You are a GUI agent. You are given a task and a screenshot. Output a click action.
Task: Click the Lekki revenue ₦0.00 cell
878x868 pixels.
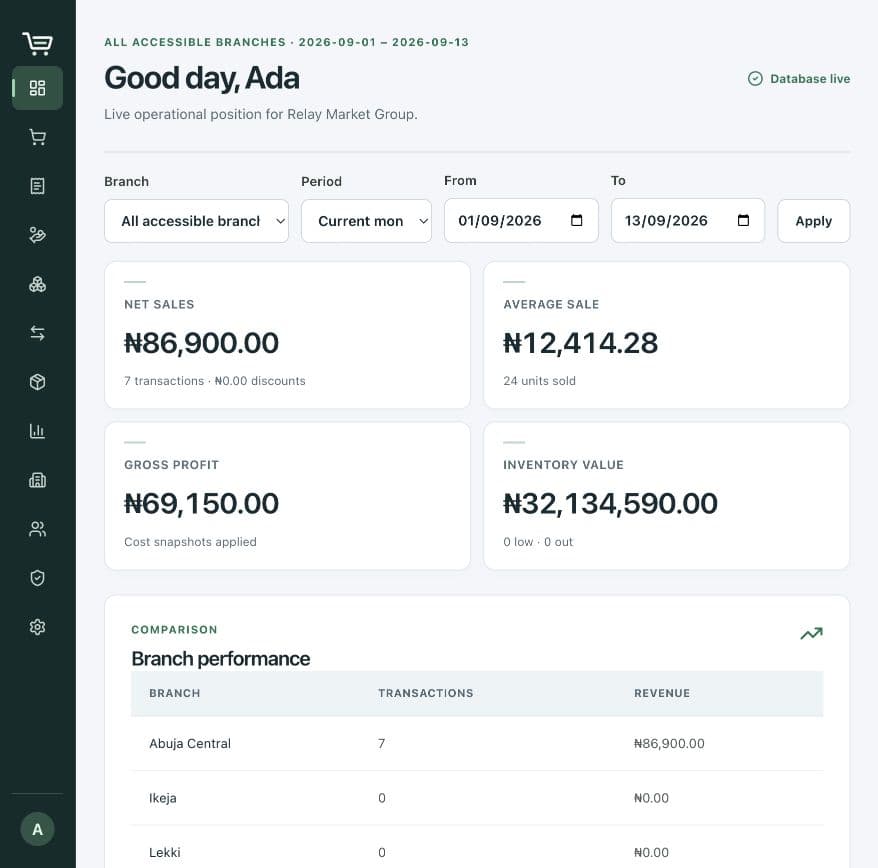651,852
